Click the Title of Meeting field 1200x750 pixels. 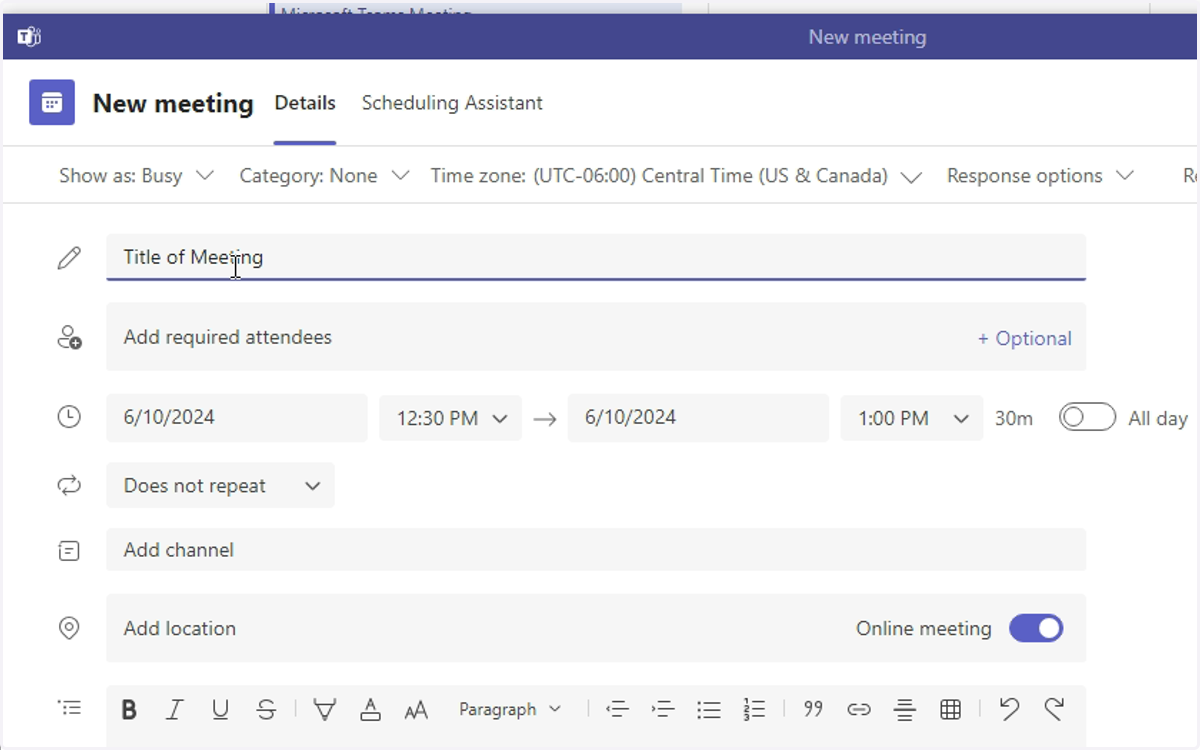pyautogui.click(x=596, y=257)
